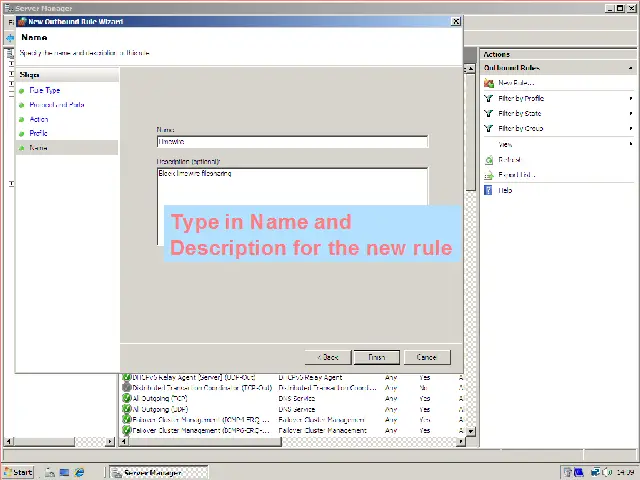Click Cancel in the New Outbound Rule Wizard
The height and width of the screenshot is (480, 640).
[x=427, y=358]
